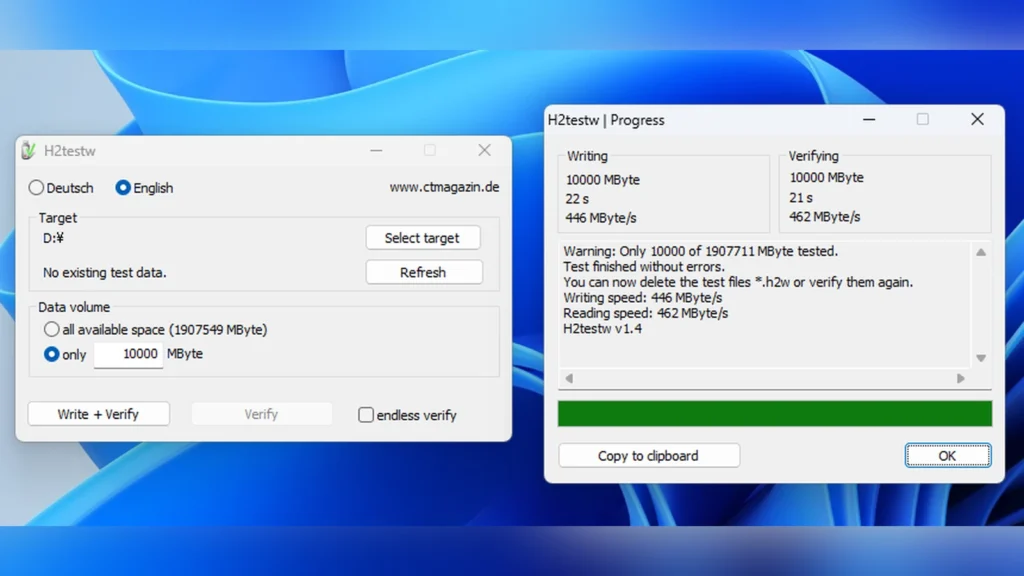Click the '21 s' verifying time value

(x=801, y=197)
